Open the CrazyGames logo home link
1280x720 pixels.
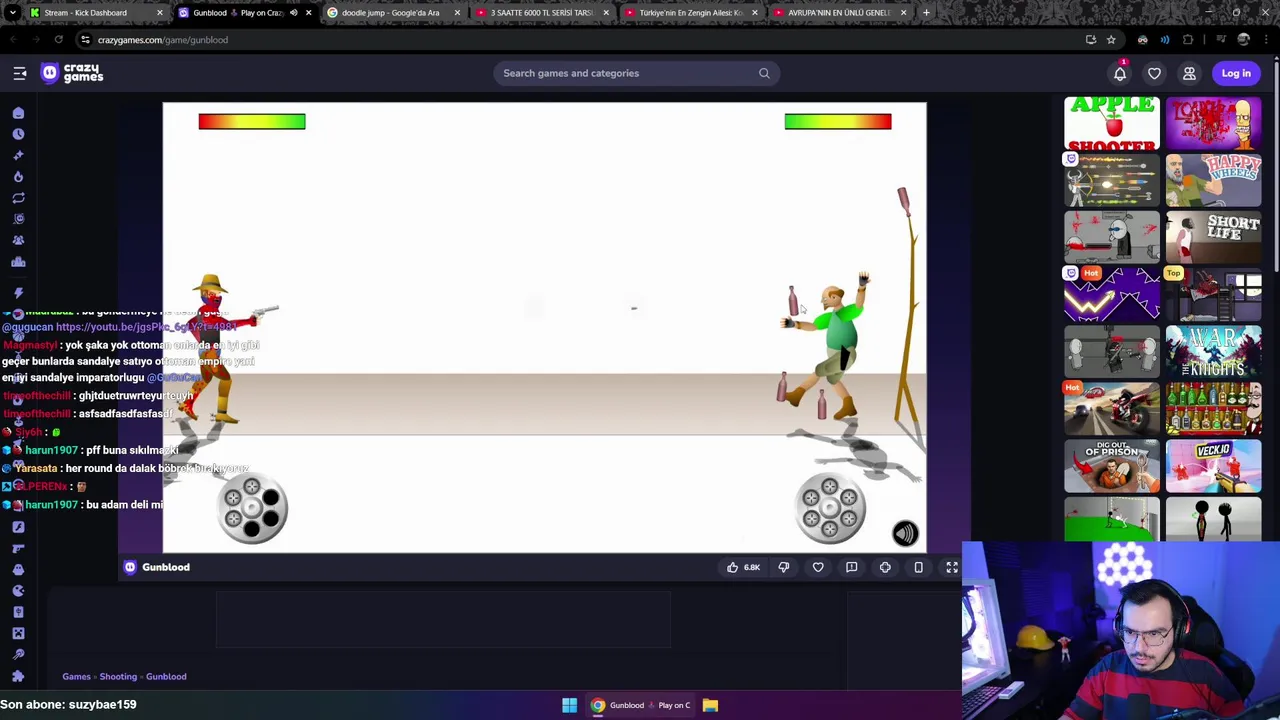tap(72, 73)
